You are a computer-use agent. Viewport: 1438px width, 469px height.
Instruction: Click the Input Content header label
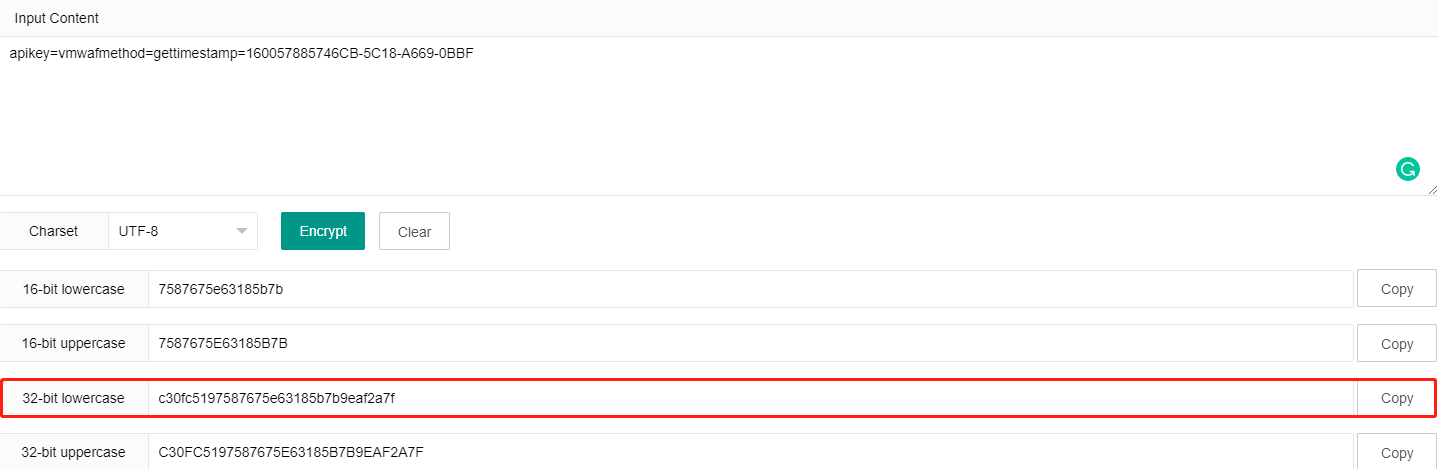coord(57,18)
